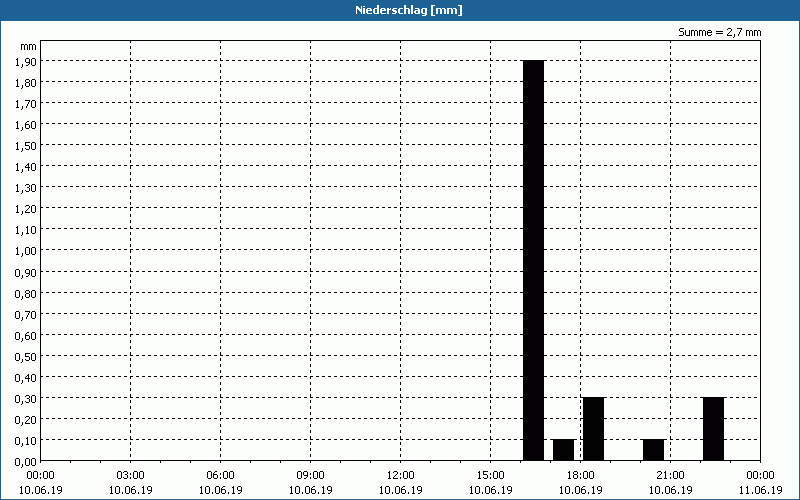Click the tallest bar reaching 1,90 mm

click(534, 260)
